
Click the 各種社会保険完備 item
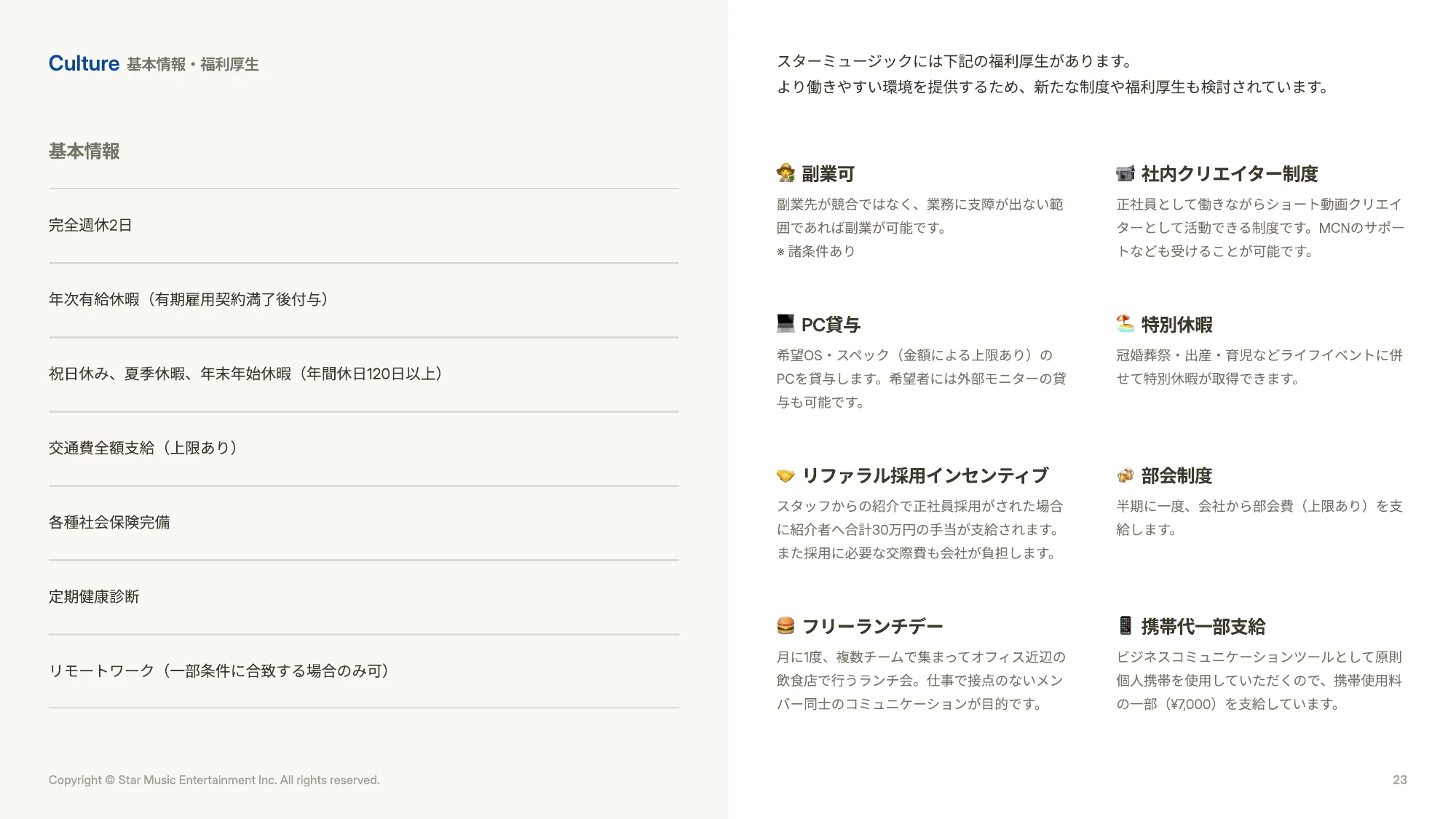pos(364,523)
